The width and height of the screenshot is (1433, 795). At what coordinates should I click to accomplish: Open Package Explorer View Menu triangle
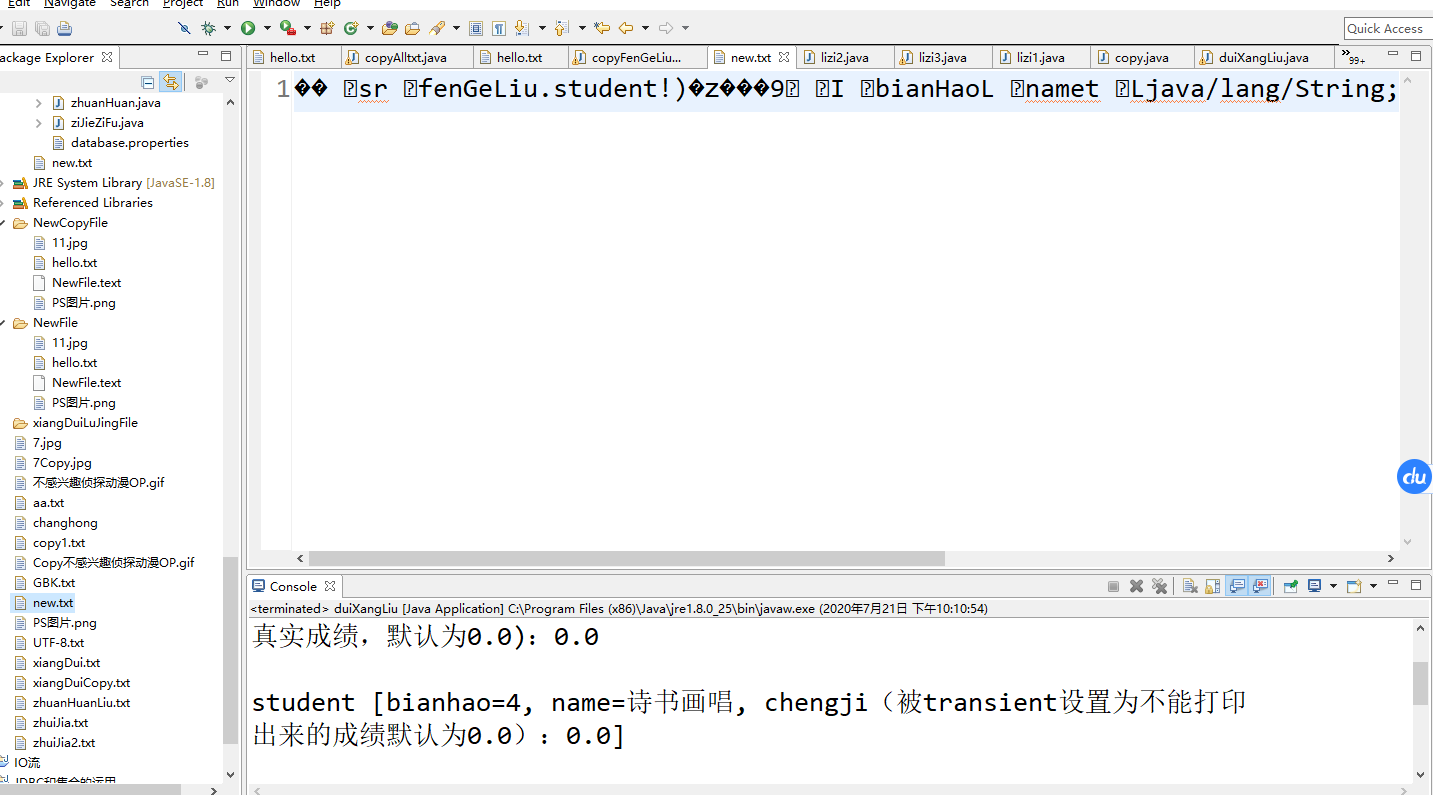(x=230, y=80)
